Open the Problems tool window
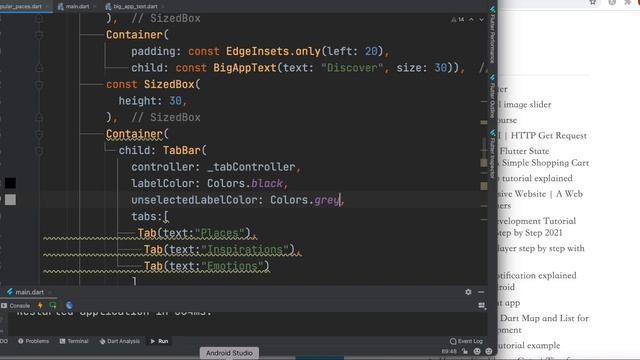 pos(33,341)
